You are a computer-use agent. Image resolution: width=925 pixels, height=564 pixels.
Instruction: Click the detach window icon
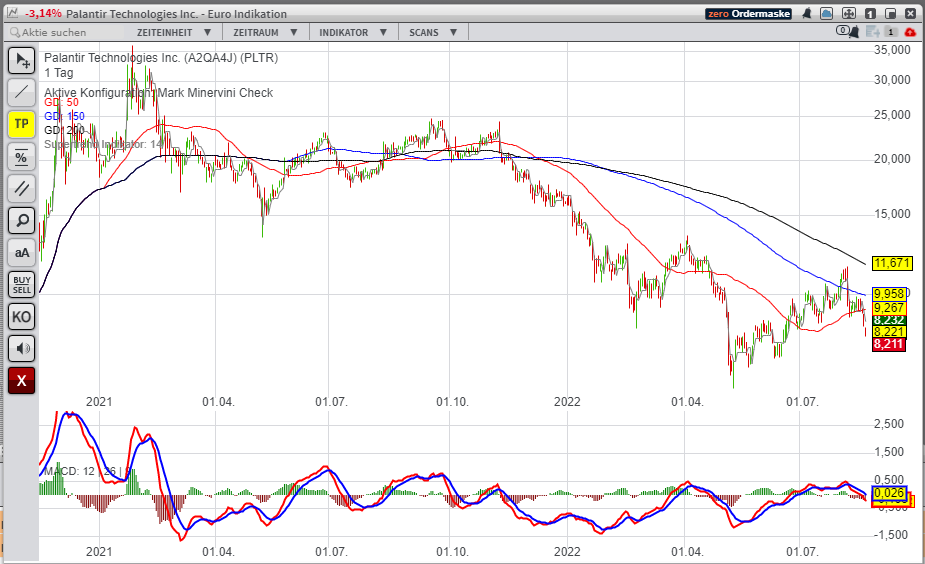(890, 14)
